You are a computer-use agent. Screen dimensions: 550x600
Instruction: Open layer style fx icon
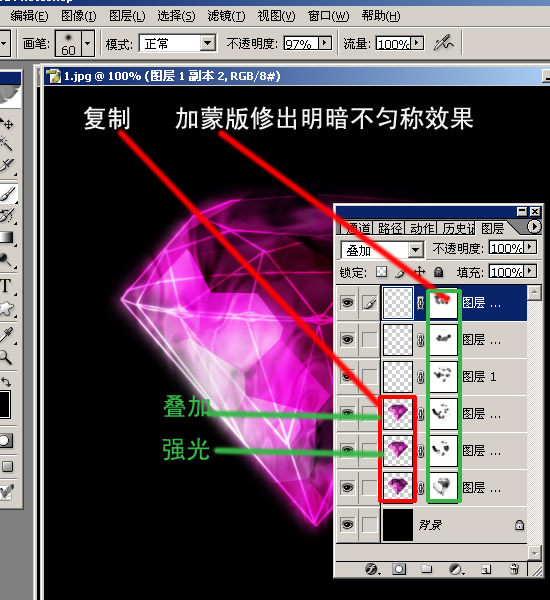[x=372, y=569]
